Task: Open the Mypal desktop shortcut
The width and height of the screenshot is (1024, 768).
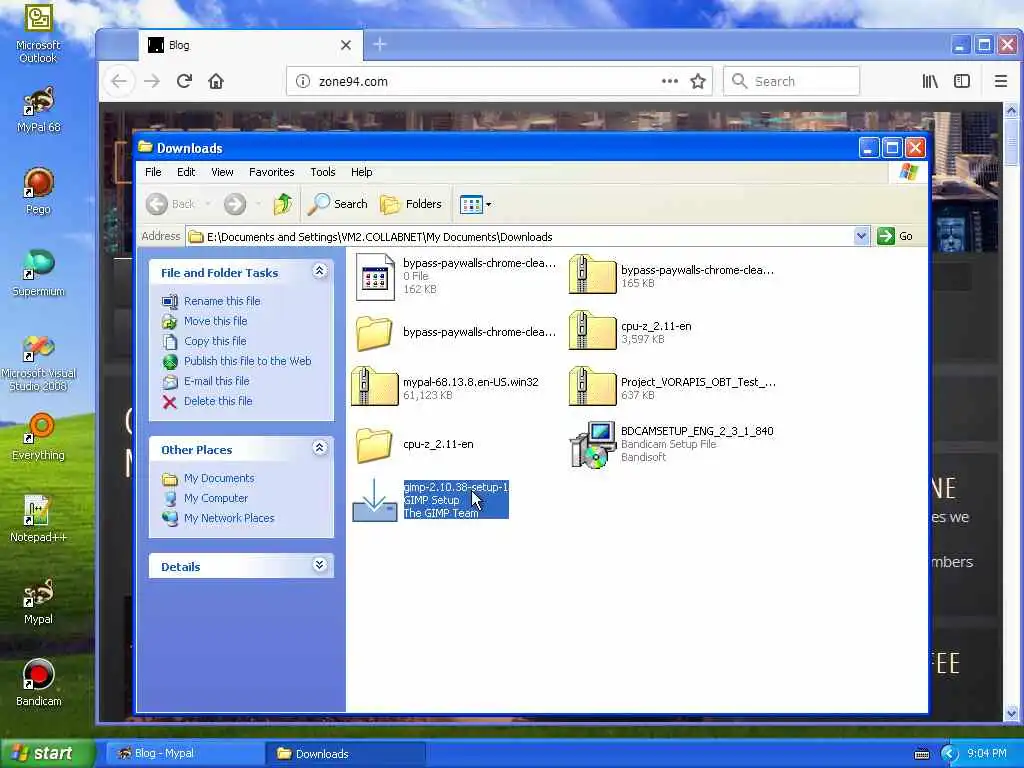Action: (x=38, y=601)
